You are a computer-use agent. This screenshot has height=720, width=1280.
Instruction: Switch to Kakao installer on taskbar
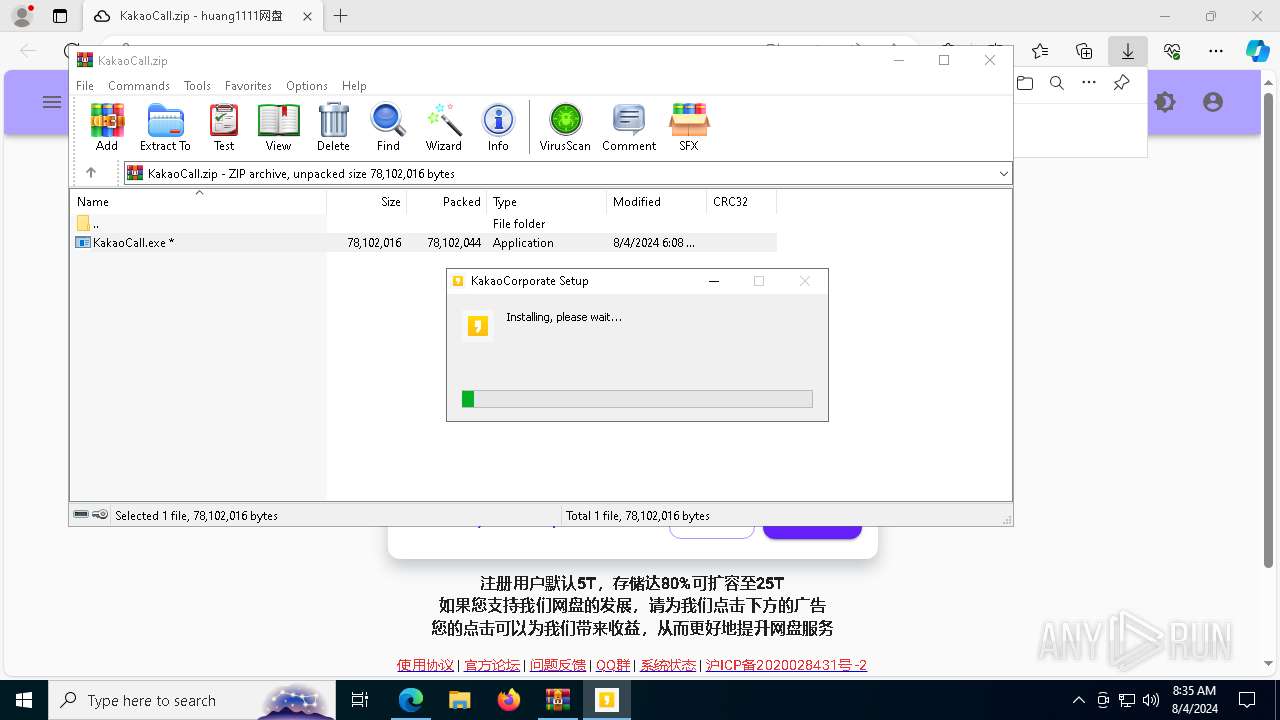coord(606,700)
